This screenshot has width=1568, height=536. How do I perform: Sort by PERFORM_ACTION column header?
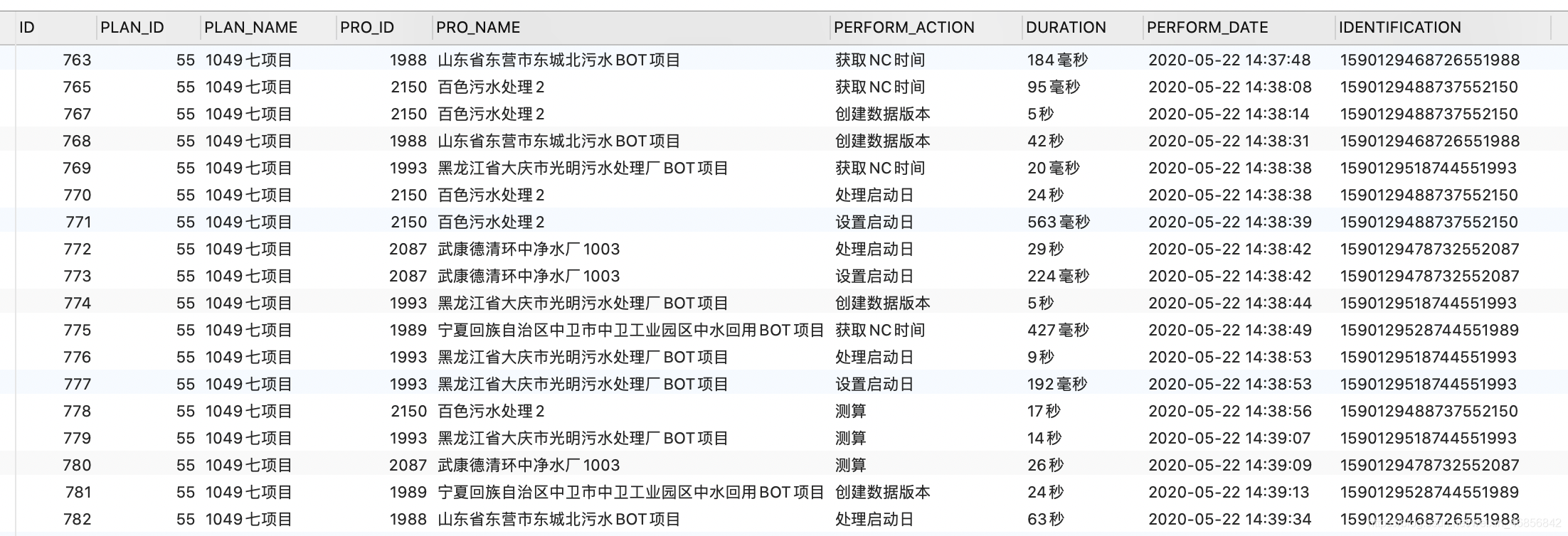click(904, 28)
